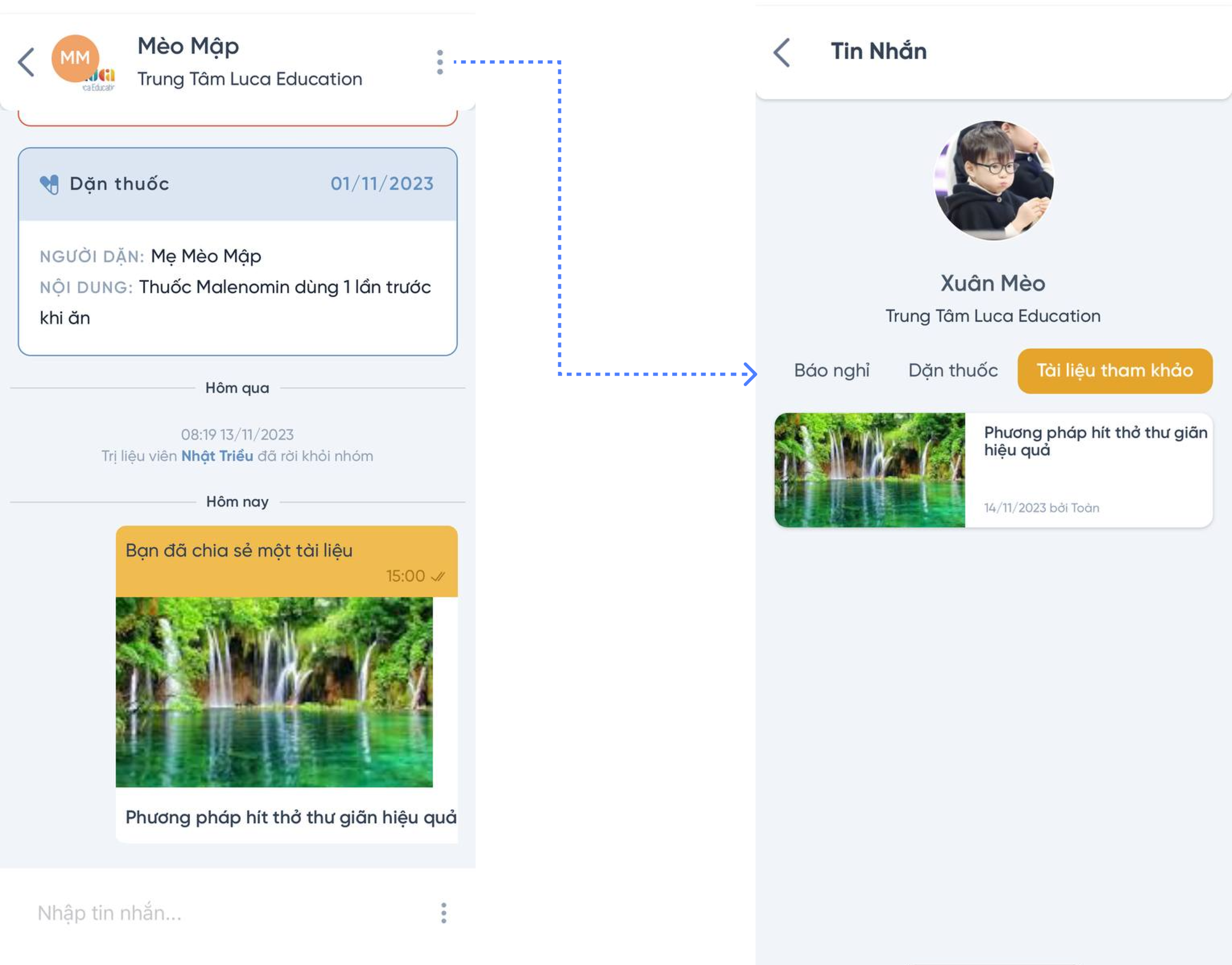
Task: Tap the read-receipt checkmark at 15:00
Action: (x=438, y=576)
